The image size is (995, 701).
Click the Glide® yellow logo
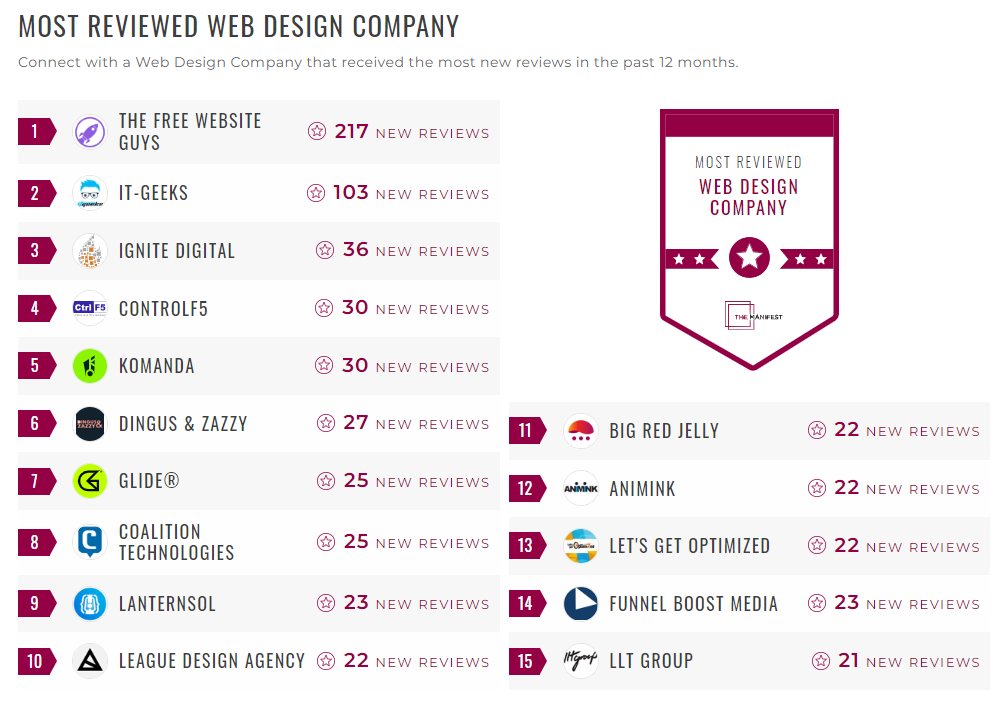coord(89,481)
